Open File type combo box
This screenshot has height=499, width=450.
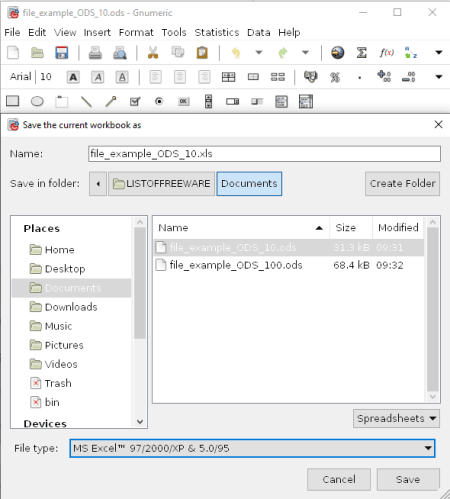[252, 448]
